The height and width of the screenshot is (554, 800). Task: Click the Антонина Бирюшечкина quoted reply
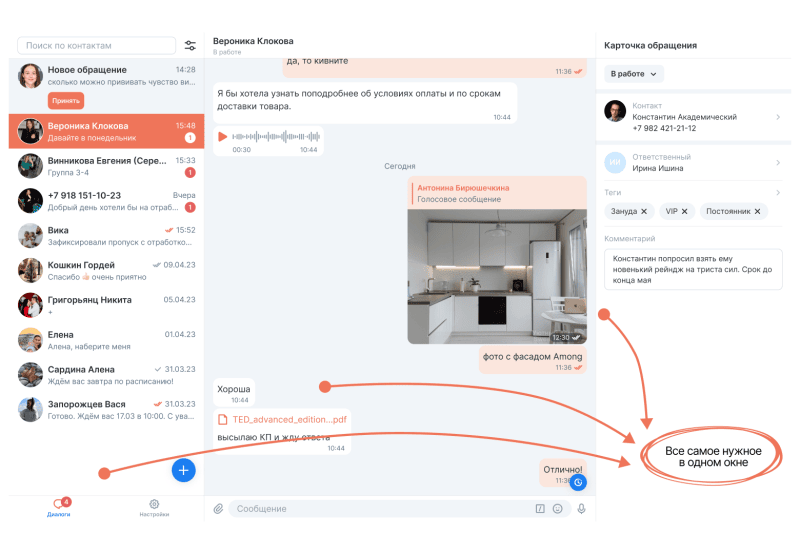click(497, 193)
